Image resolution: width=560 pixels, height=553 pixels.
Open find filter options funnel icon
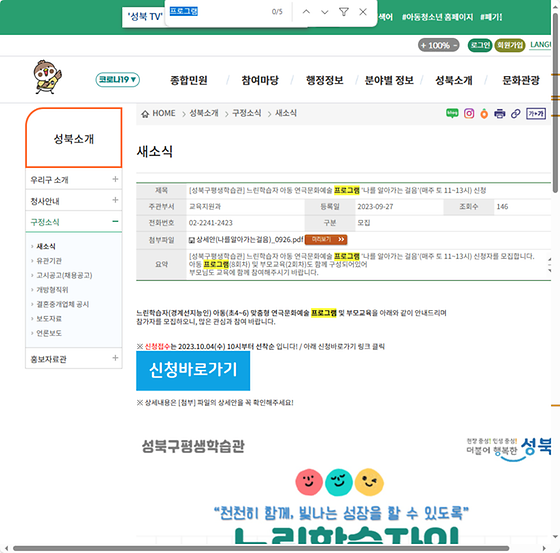point(344,12)
